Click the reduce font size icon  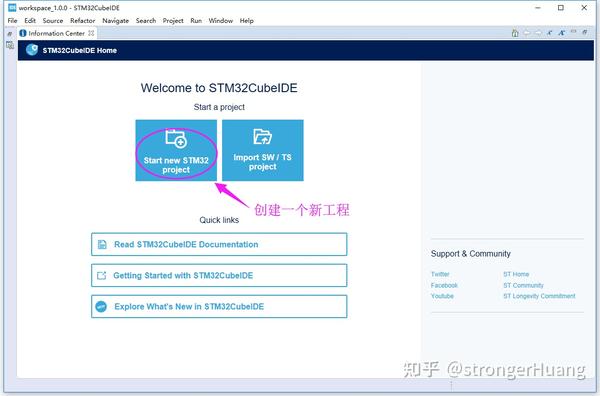550,33
